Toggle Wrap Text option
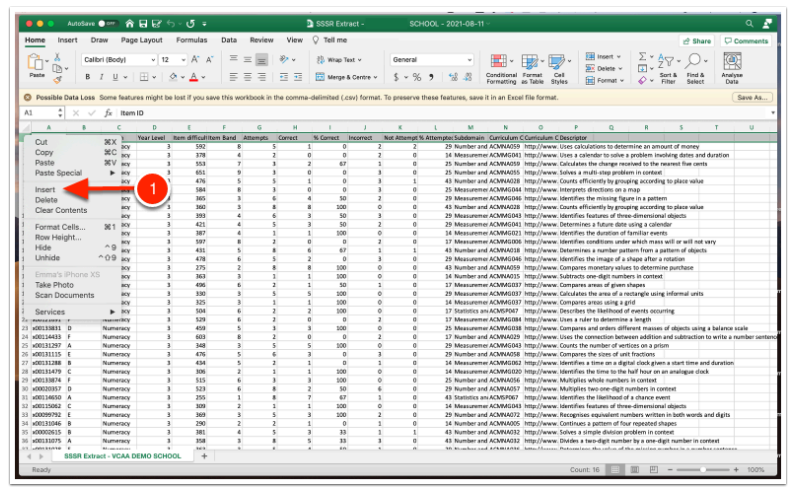Image resolution: width=793 pixels, height=489 pixels. tap(341, 60)
